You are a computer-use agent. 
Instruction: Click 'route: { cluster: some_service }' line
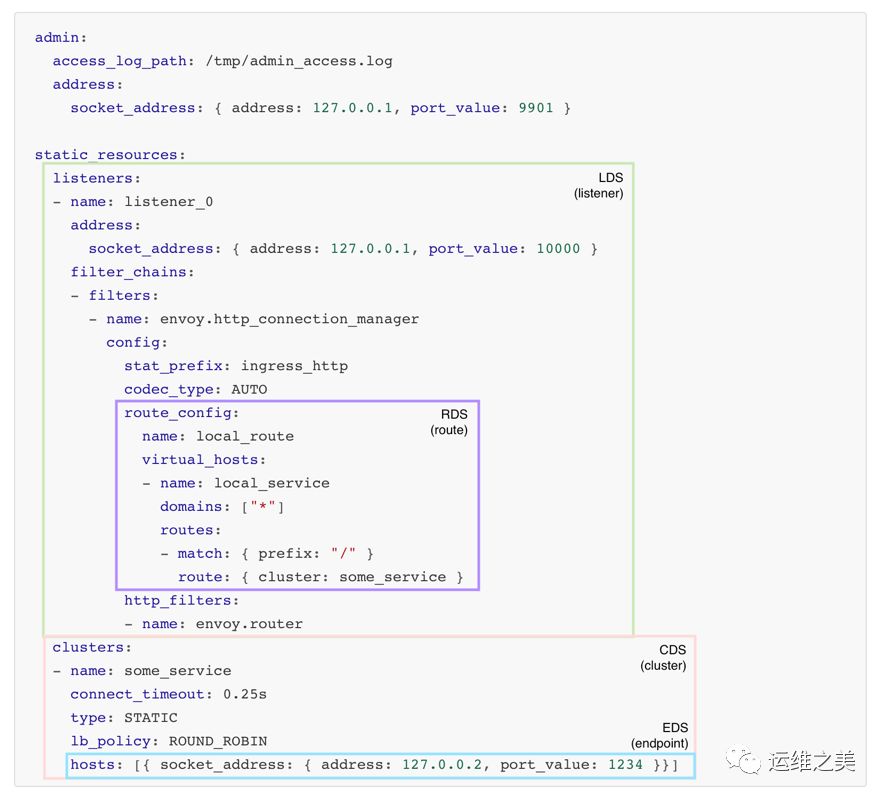coord(321,577)
